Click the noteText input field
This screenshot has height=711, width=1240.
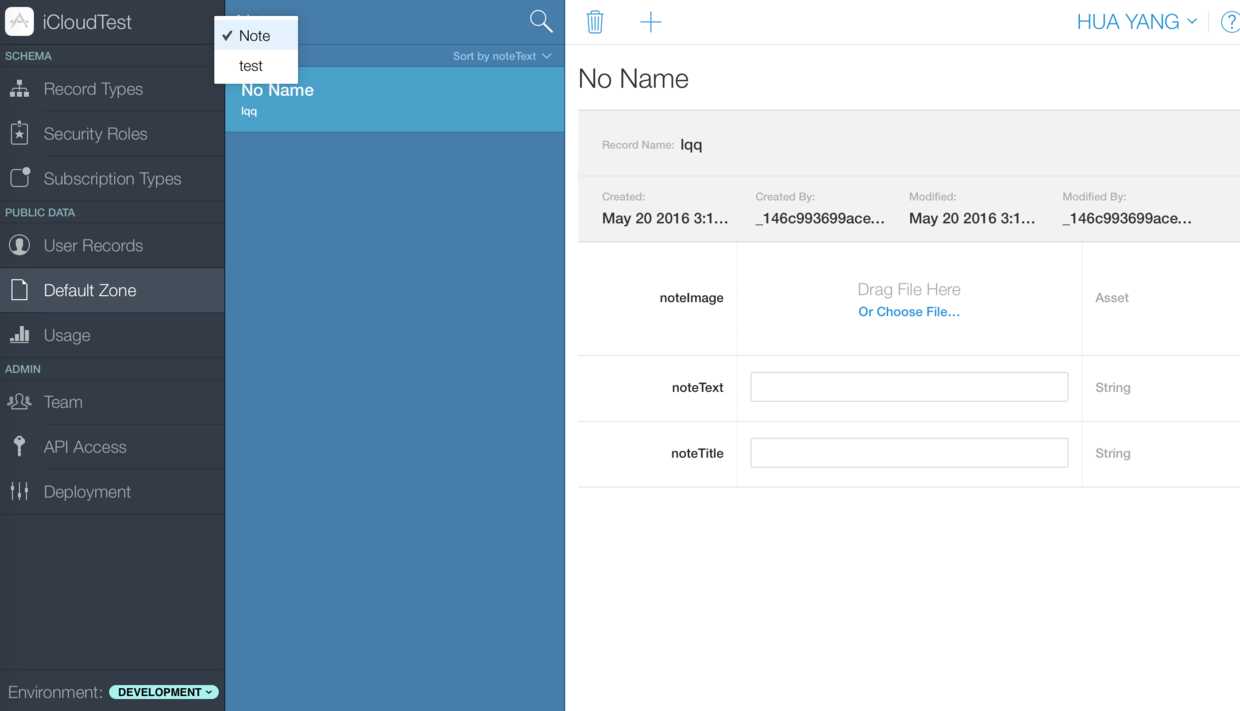908,387
